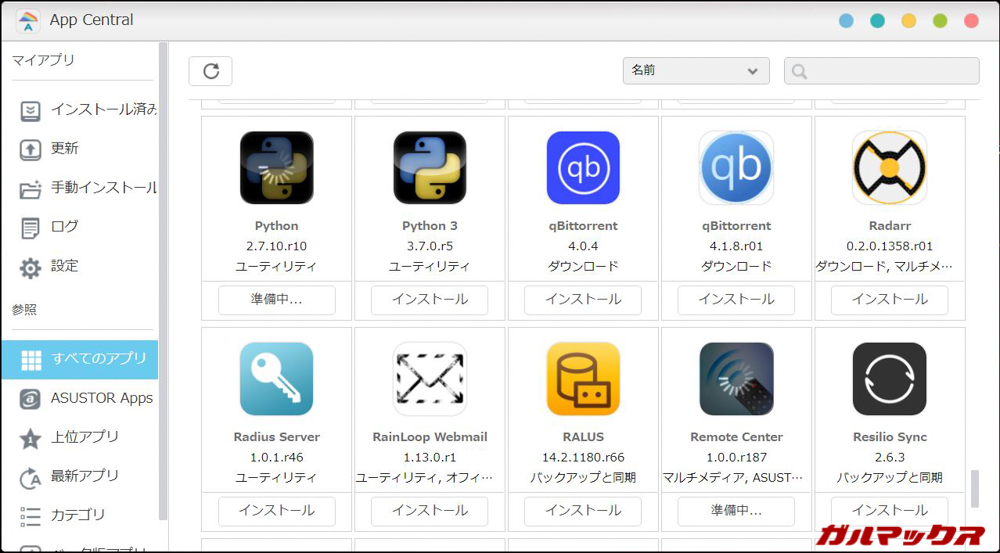
Task: Expand the 名前 sort dropdown
Action: pyautogui.click(x=695, y=71)
